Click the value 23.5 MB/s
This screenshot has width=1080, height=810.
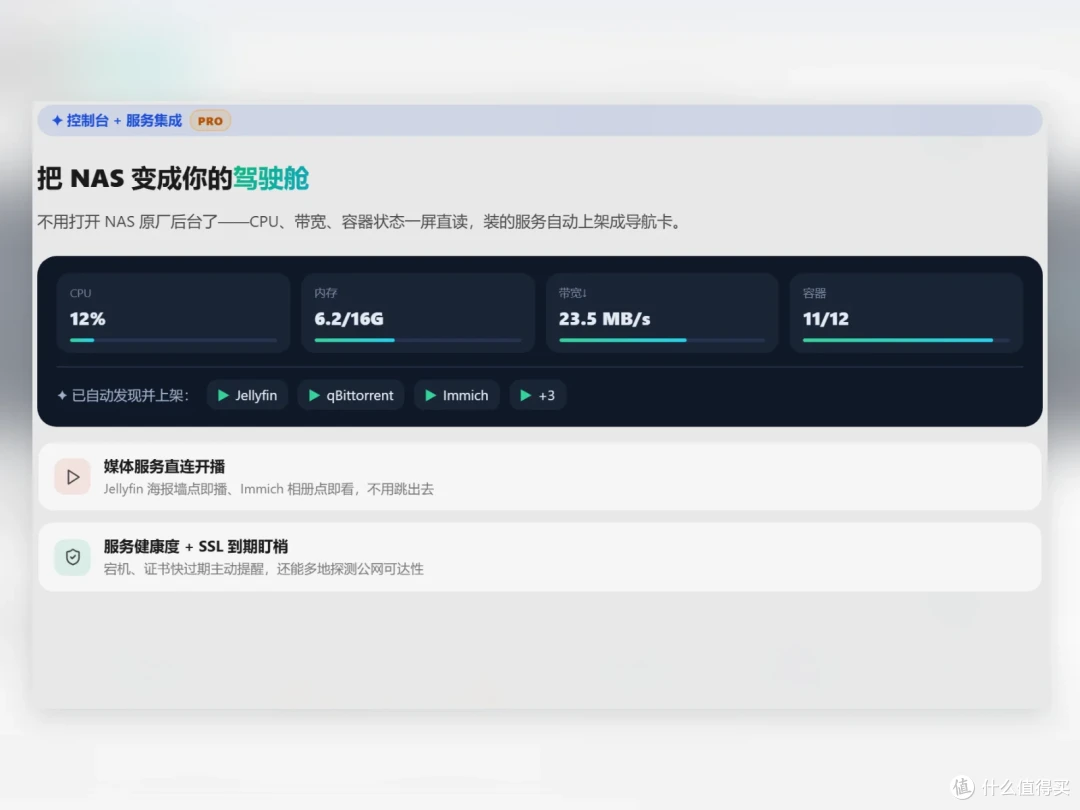pos(604,319)
